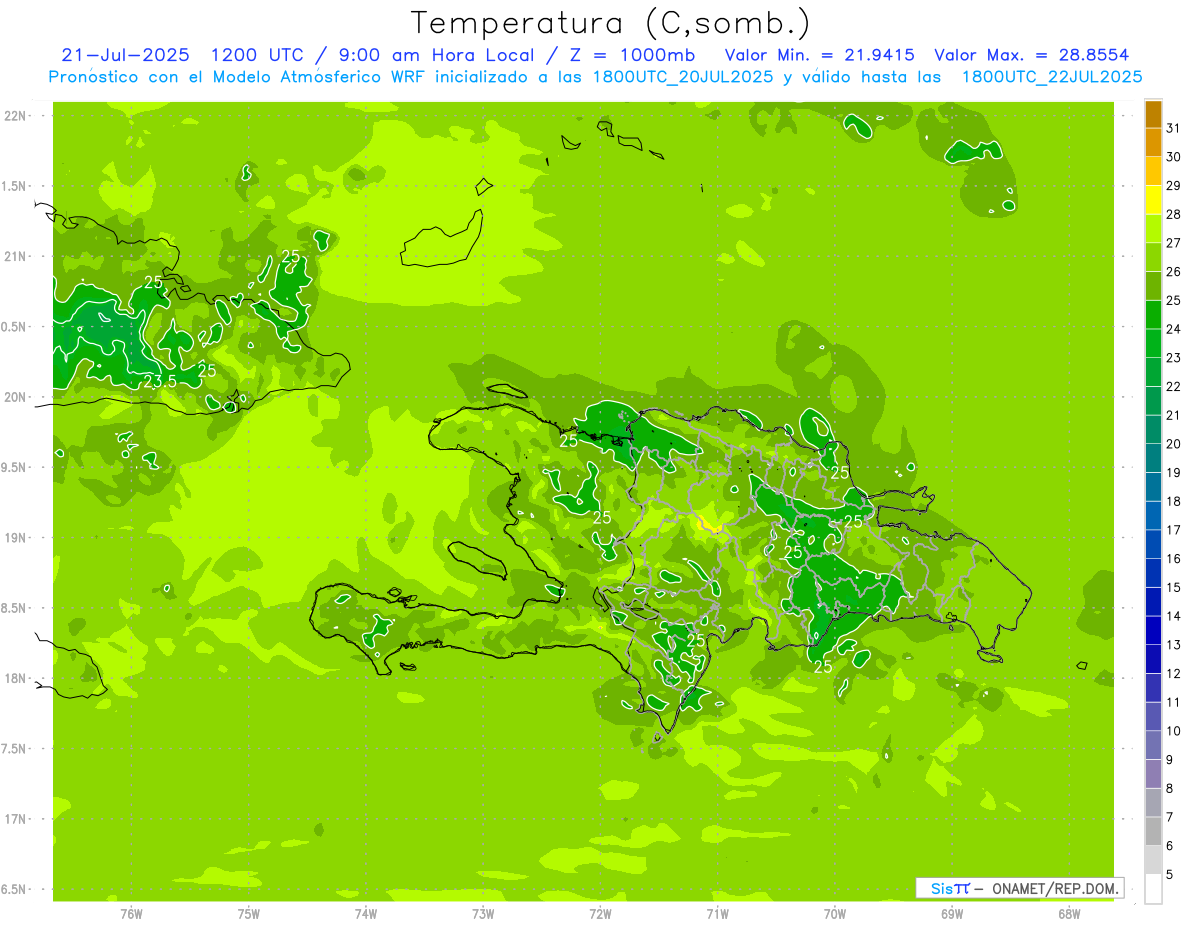This screenshot has height=927, width=1200.
Task: Click the "75W" longitude axis label
Action: 249,914
